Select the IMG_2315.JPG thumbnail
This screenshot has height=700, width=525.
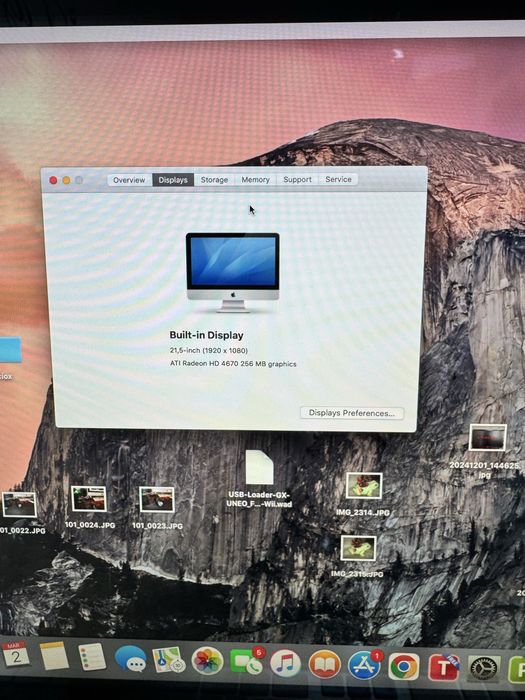pos(358,548)
